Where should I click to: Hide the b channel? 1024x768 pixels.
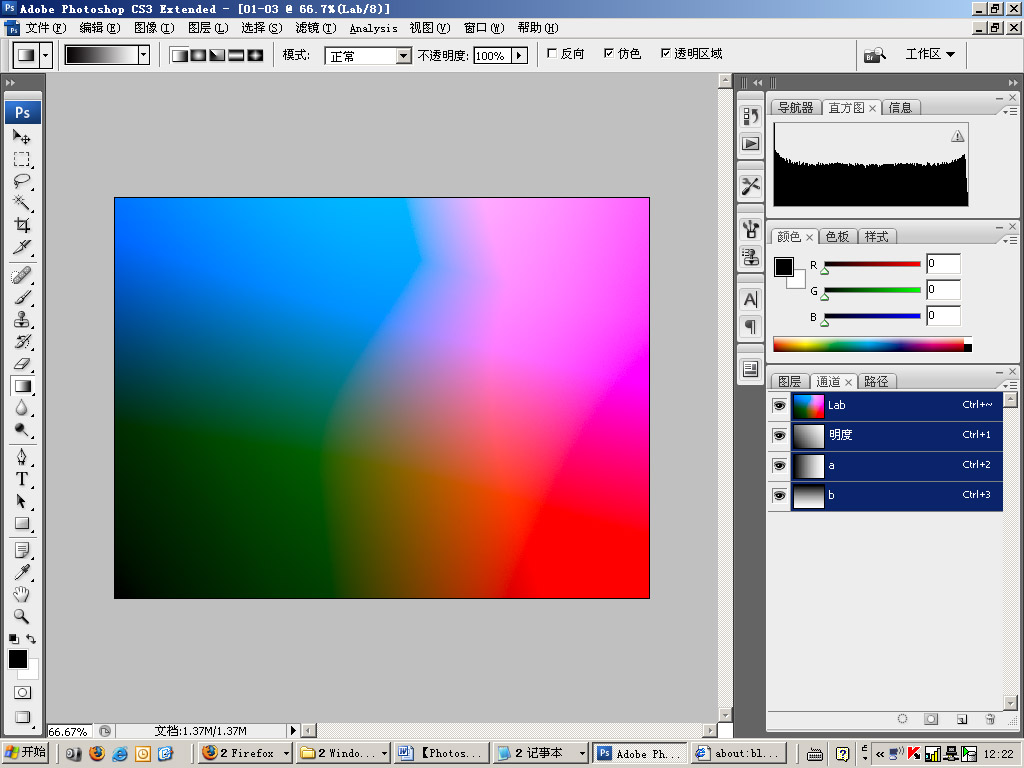779,496
